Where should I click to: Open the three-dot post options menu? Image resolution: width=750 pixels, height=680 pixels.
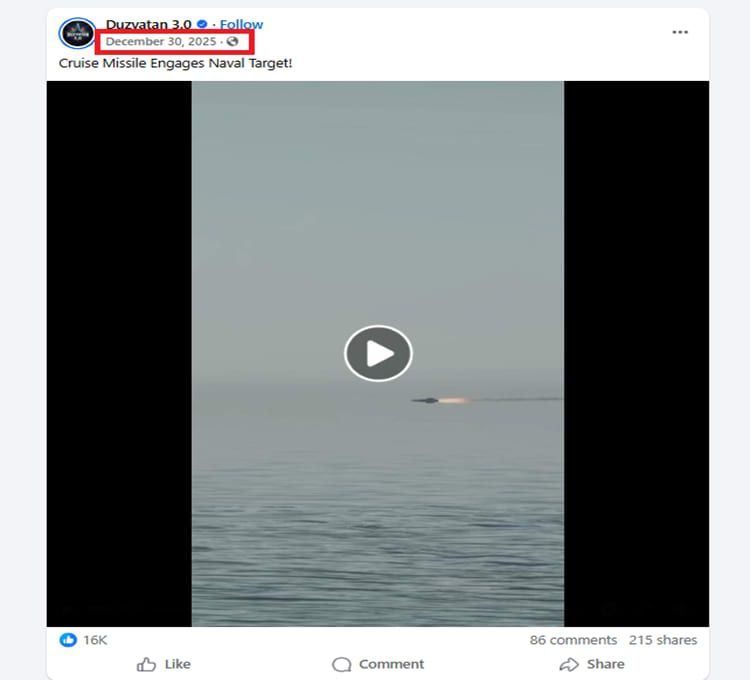680,32
